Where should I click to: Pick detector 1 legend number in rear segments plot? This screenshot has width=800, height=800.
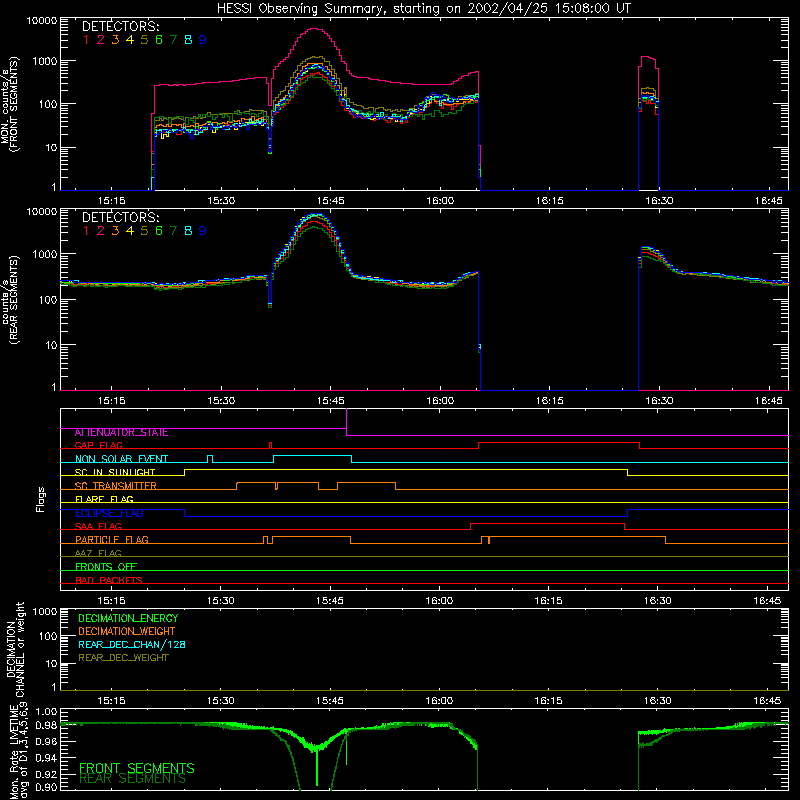click(86, 231)
